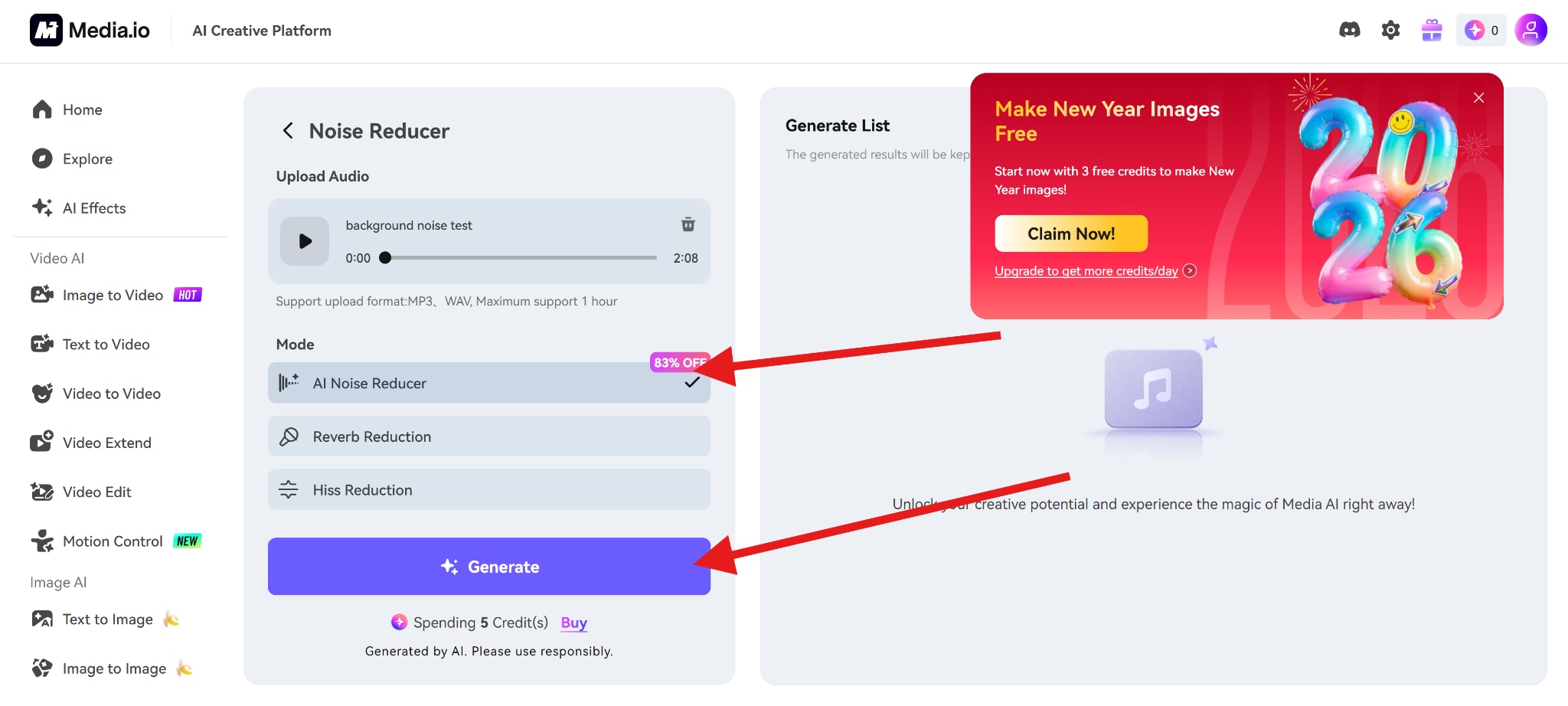1568x706 pixels.
Task: Open AI Effects from the sidebar
Action: tap(93, 208)
